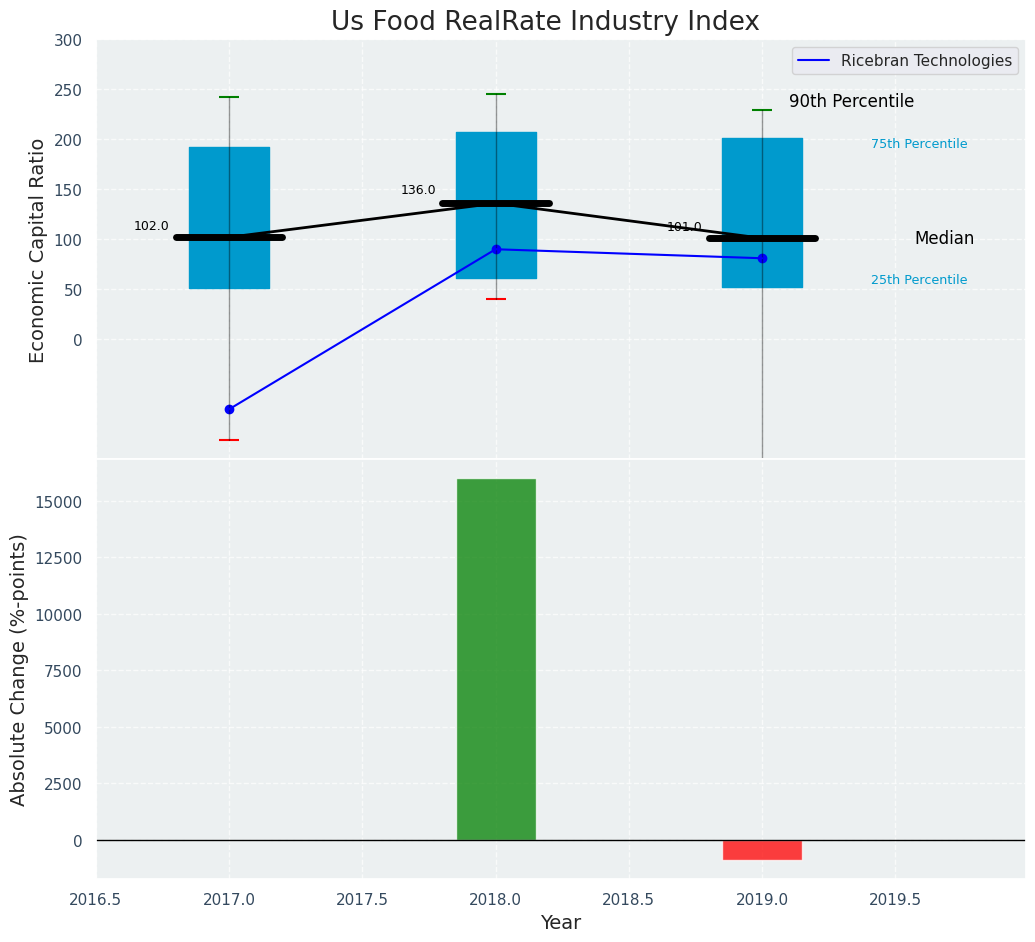Click the Year x-axis label
This screenshot has width=1035, height=942.
point(560,923)
